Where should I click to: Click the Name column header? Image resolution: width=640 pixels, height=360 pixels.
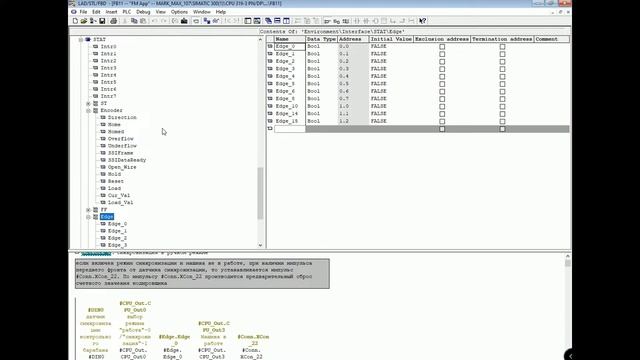pyautogui.click(x=290, y=39)
